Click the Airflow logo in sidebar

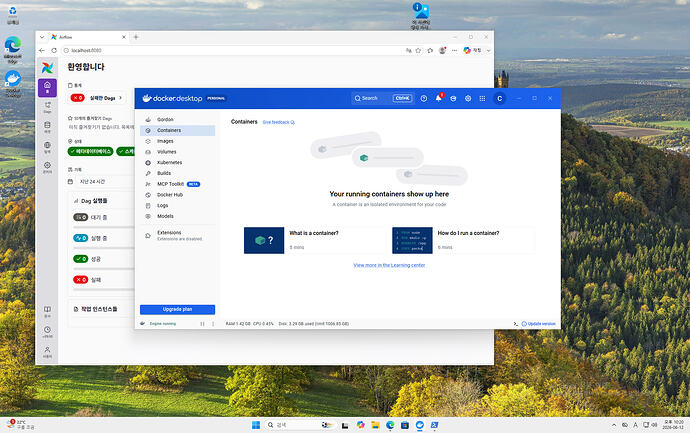click(47, 68)
